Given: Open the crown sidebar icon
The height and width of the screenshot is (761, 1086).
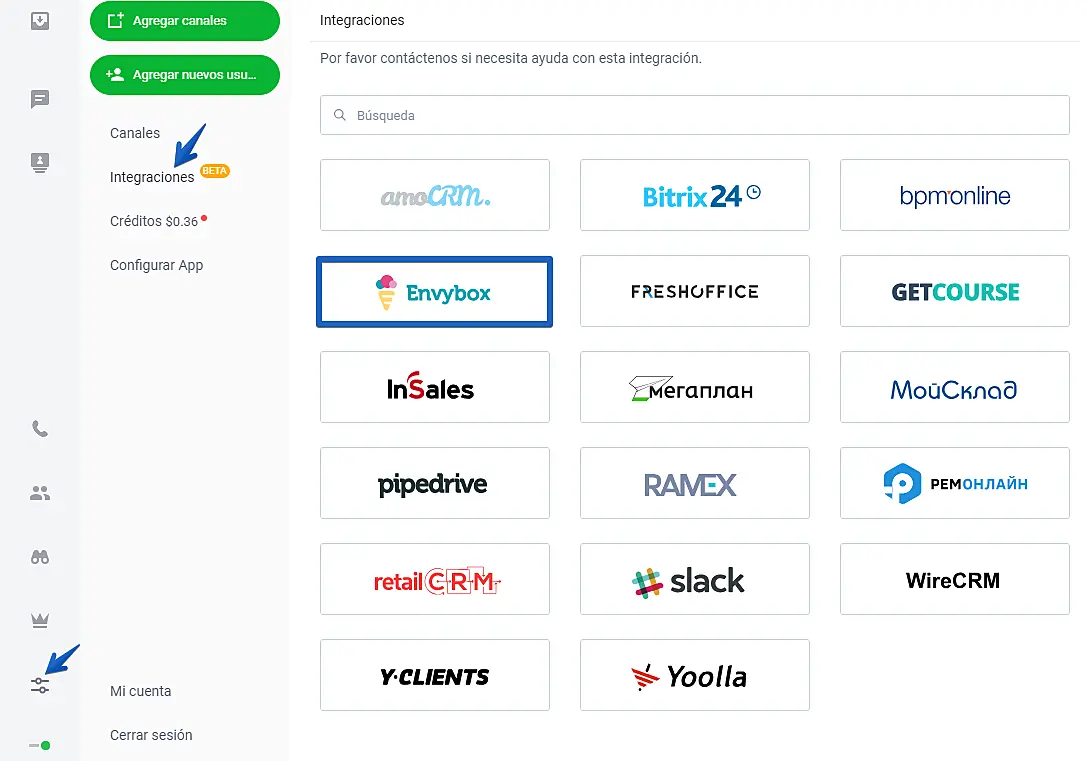Looking at the screenshot, I should pos(40,620).
